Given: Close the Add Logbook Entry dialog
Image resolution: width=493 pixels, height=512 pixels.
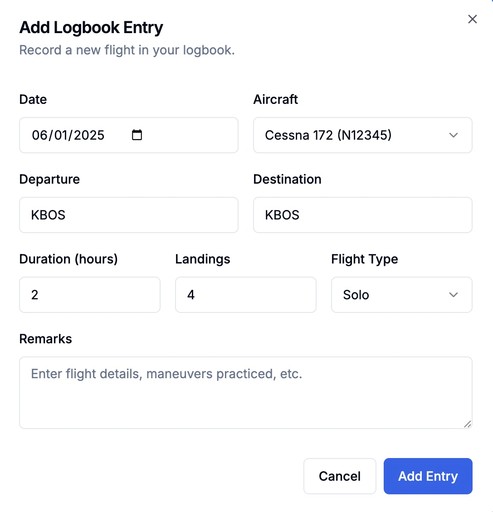Looking at the screenshot, I should pyautogui.click(x=472, y=19).
